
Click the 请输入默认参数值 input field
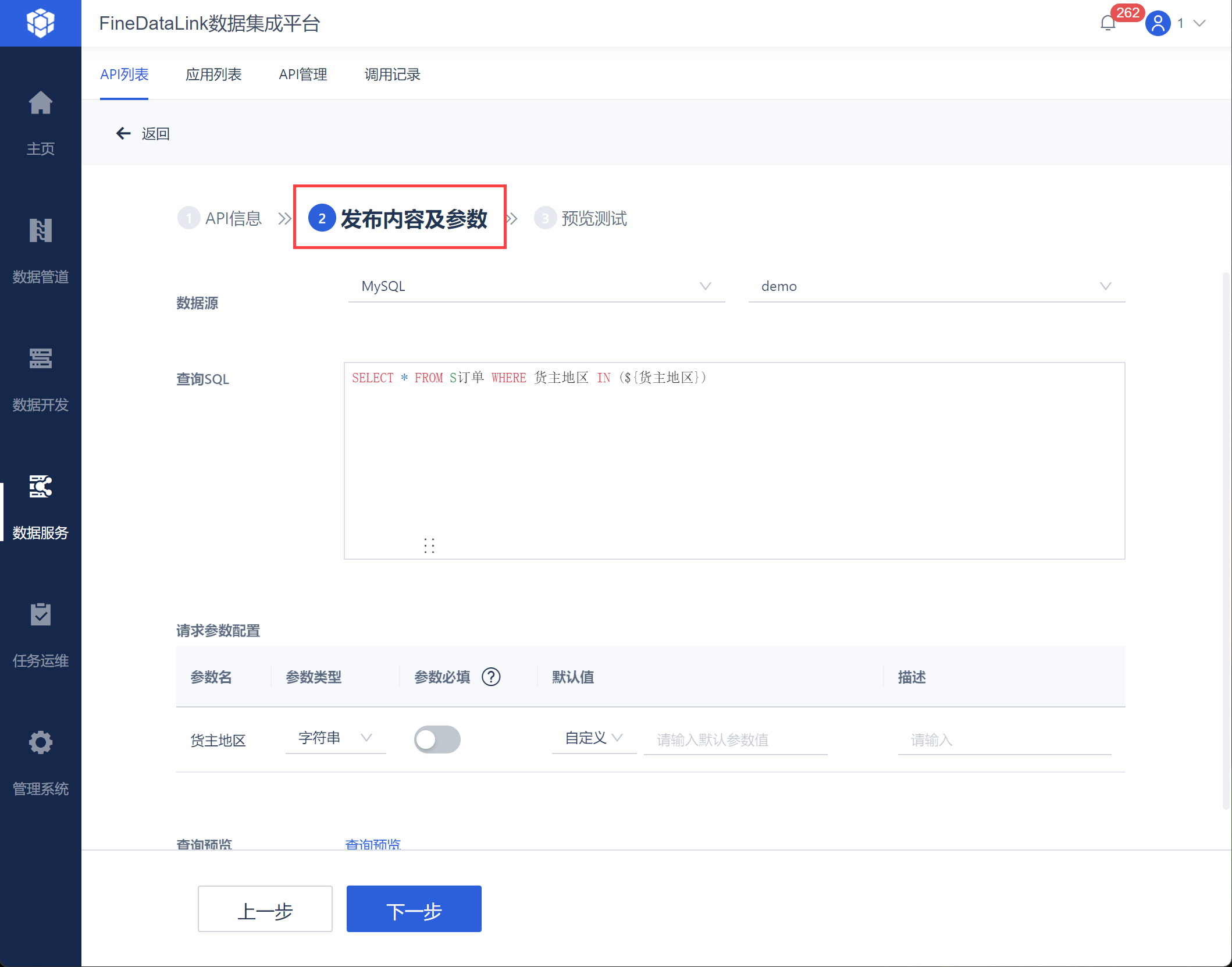click(x=735, y=740)
